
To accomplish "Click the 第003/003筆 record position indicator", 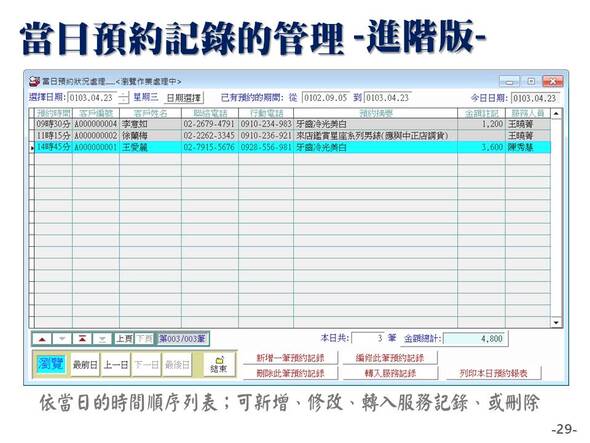I will pos(182,339).
